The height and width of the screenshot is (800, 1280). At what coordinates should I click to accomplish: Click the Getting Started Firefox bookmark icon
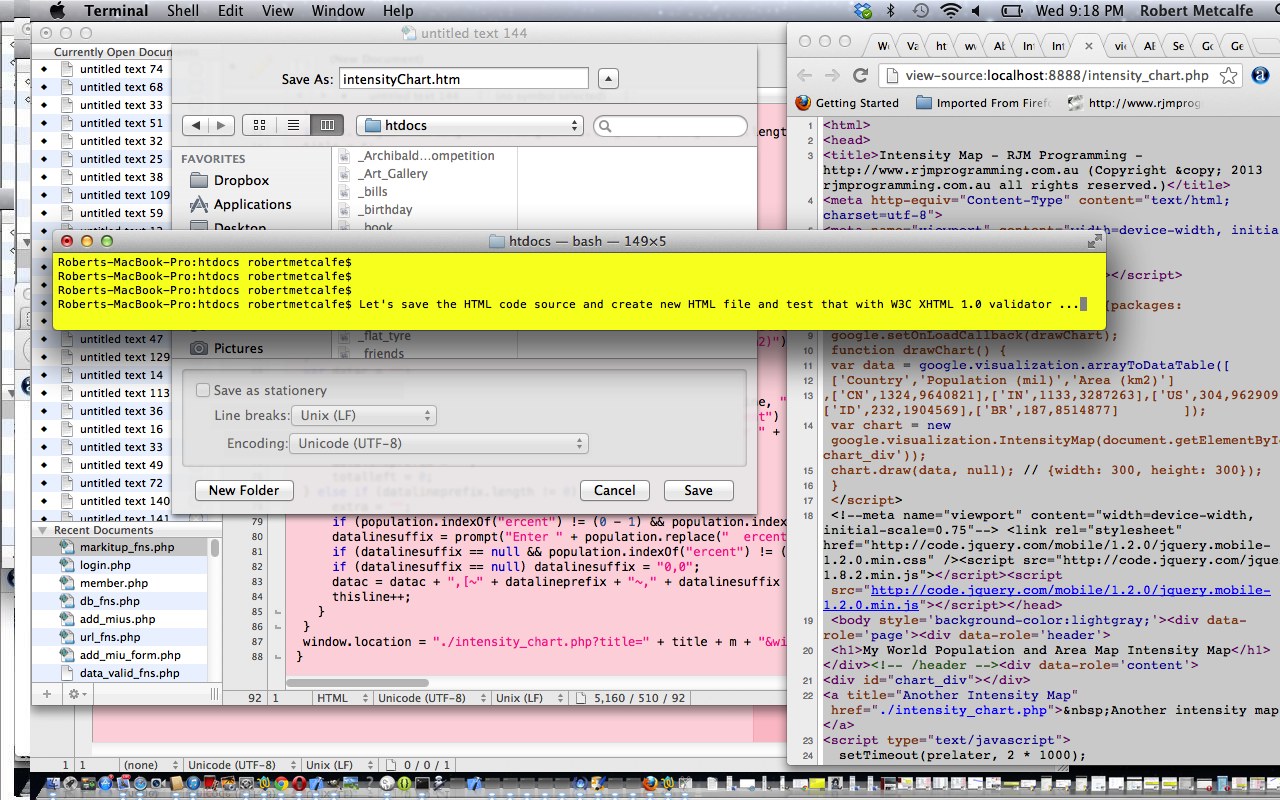click(803, 103)
